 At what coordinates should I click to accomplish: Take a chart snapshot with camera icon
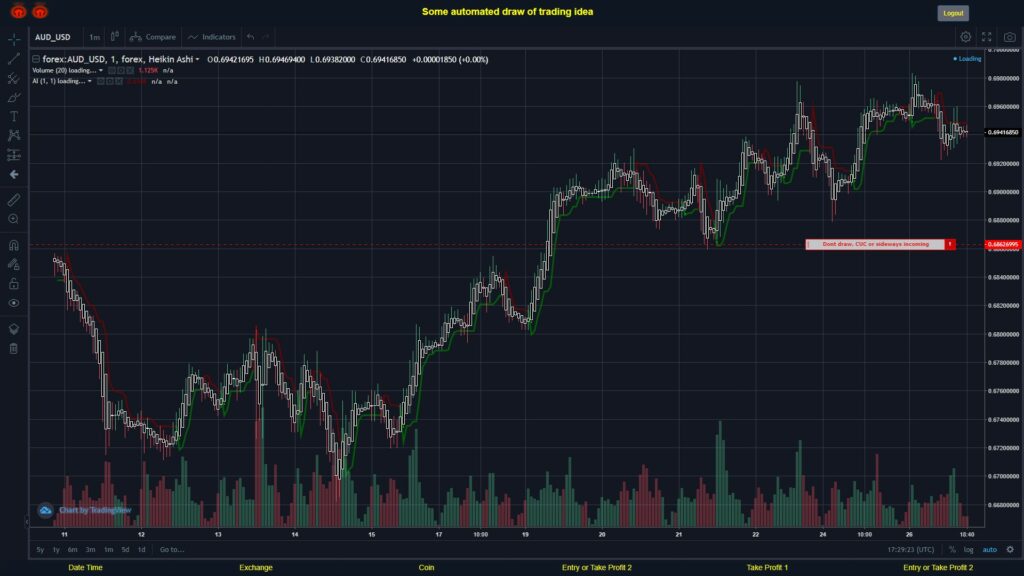tap(1010, 37)
